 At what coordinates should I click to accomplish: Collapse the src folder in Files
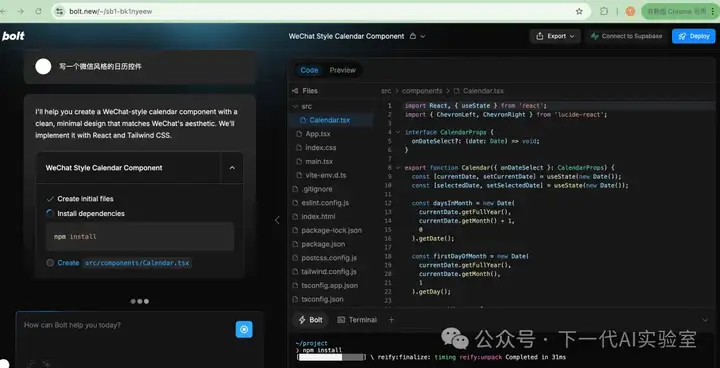pos(295,106)
